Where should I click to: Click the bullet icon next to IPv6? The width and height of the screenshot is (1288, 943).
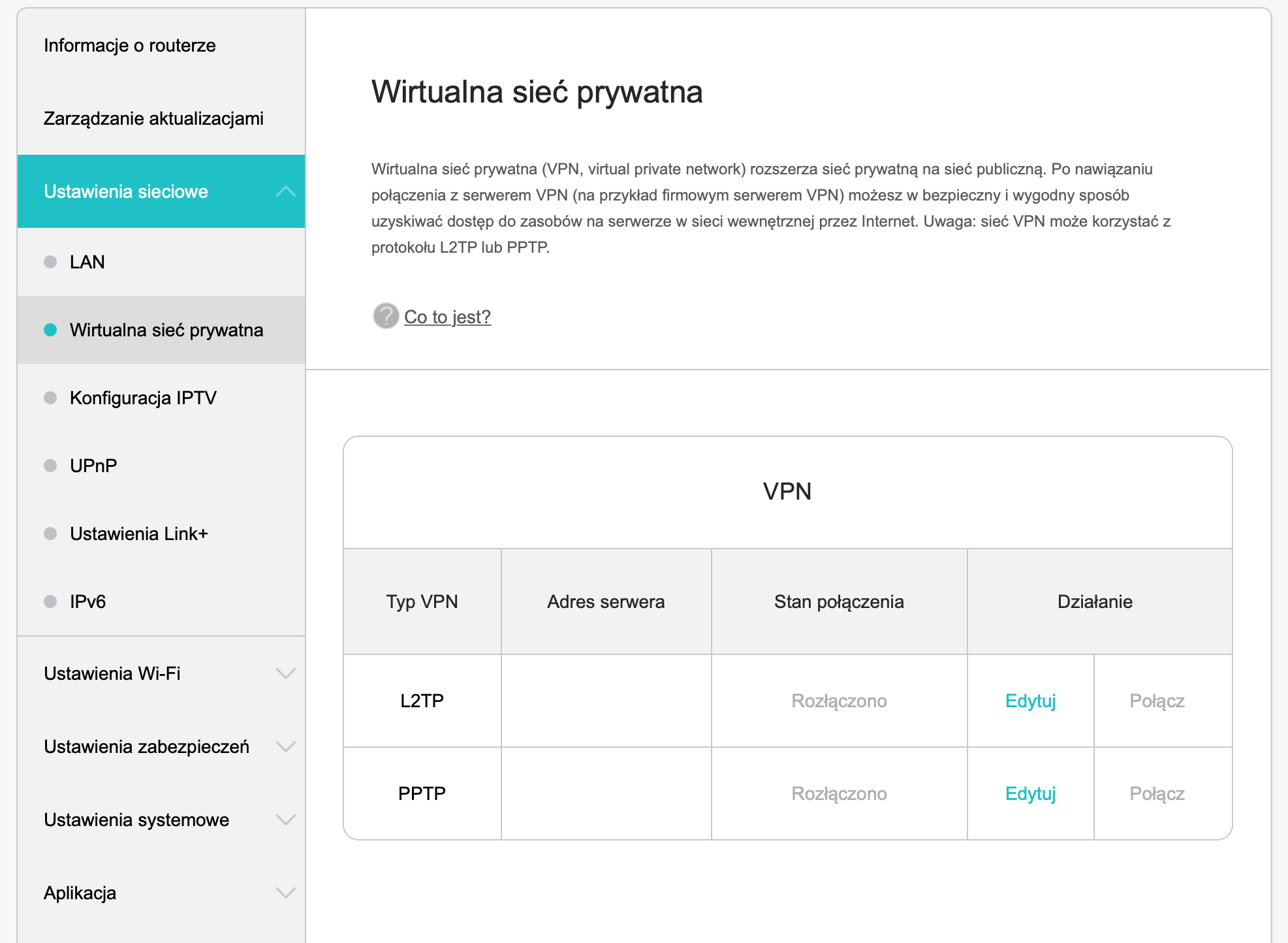coord(50,601)
